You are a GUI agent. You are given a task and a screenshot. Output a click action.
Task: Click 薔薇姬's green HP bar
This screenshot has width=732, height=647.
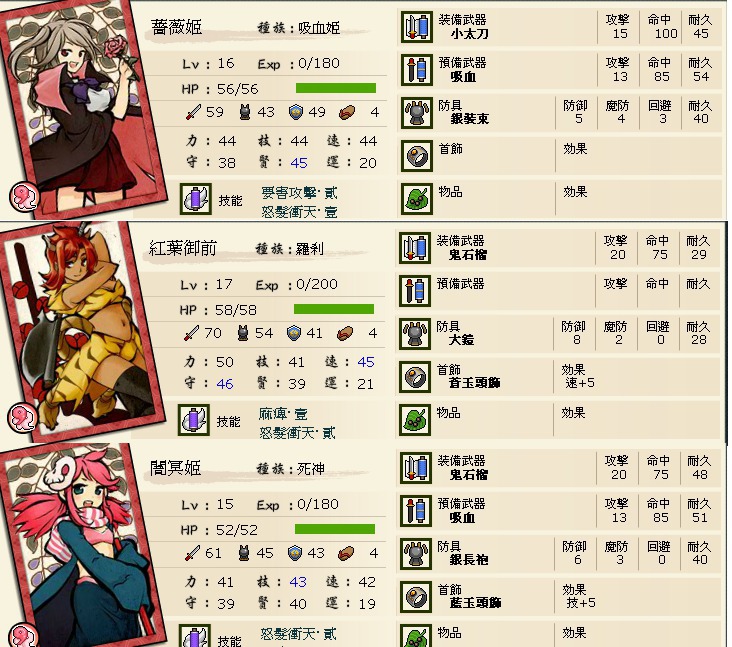tap(336, 88)
